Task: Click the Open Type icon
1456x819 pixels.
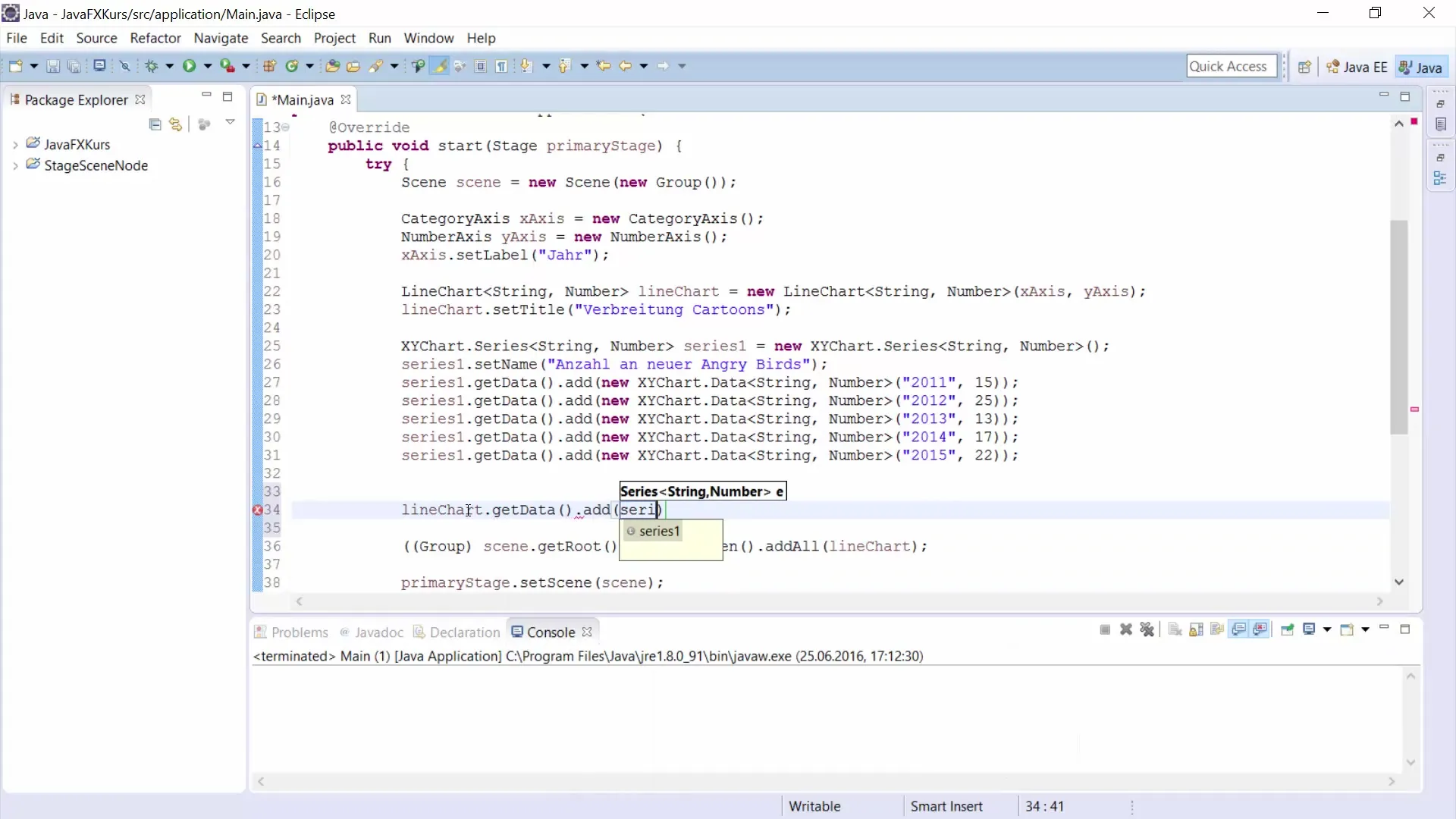Action: (332, 67)
